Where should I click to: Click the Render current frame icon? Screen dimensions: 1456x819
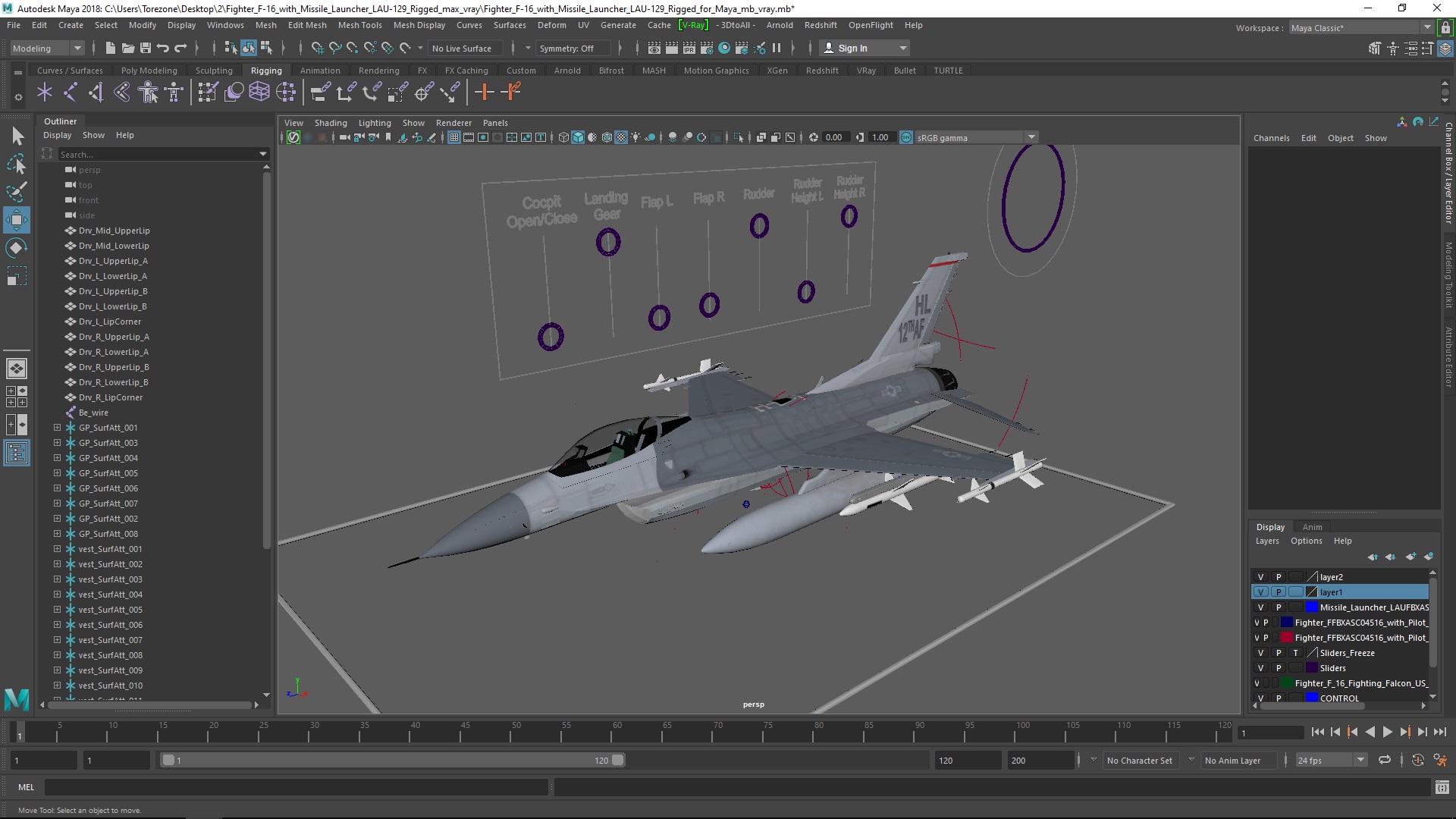(672, 48)
